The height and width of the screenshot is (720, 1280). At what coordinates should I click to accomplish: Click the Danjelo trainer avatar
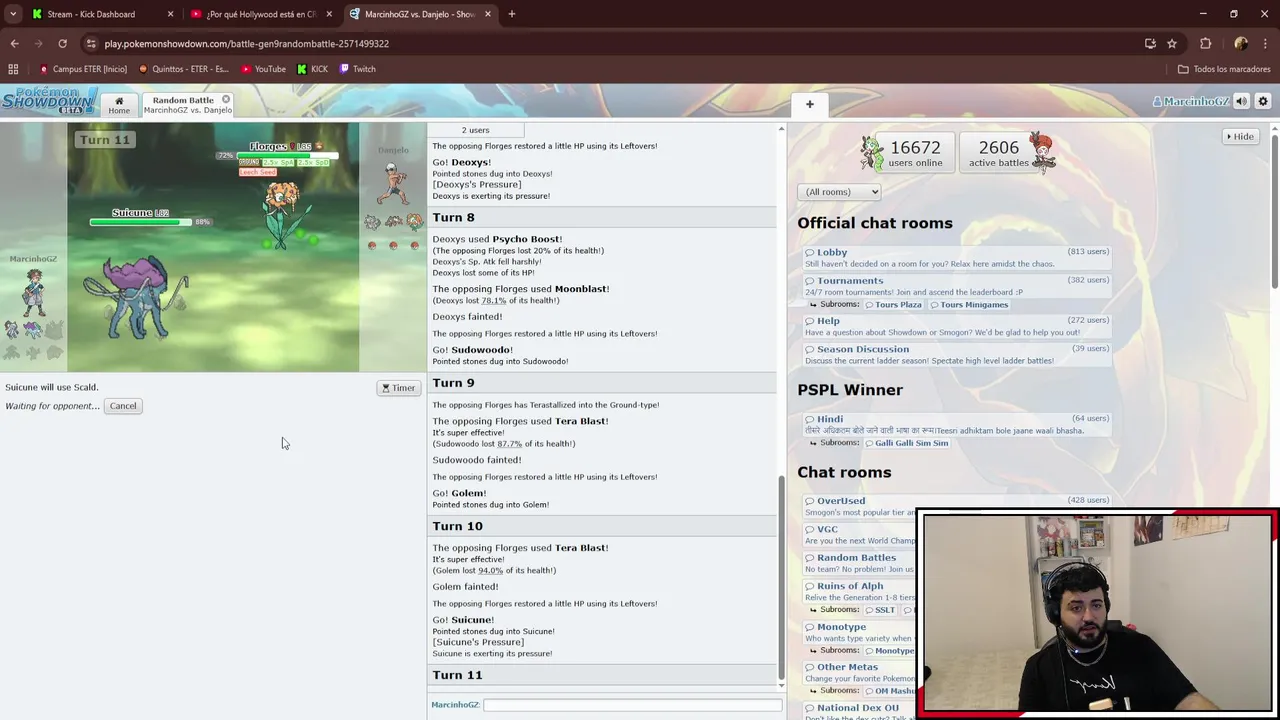(x=393, y=182)
